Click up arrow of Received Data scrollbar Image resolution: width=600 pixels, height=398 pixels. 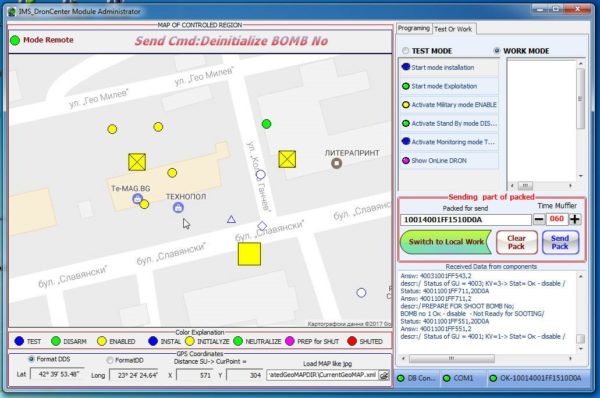coord(581,276)
